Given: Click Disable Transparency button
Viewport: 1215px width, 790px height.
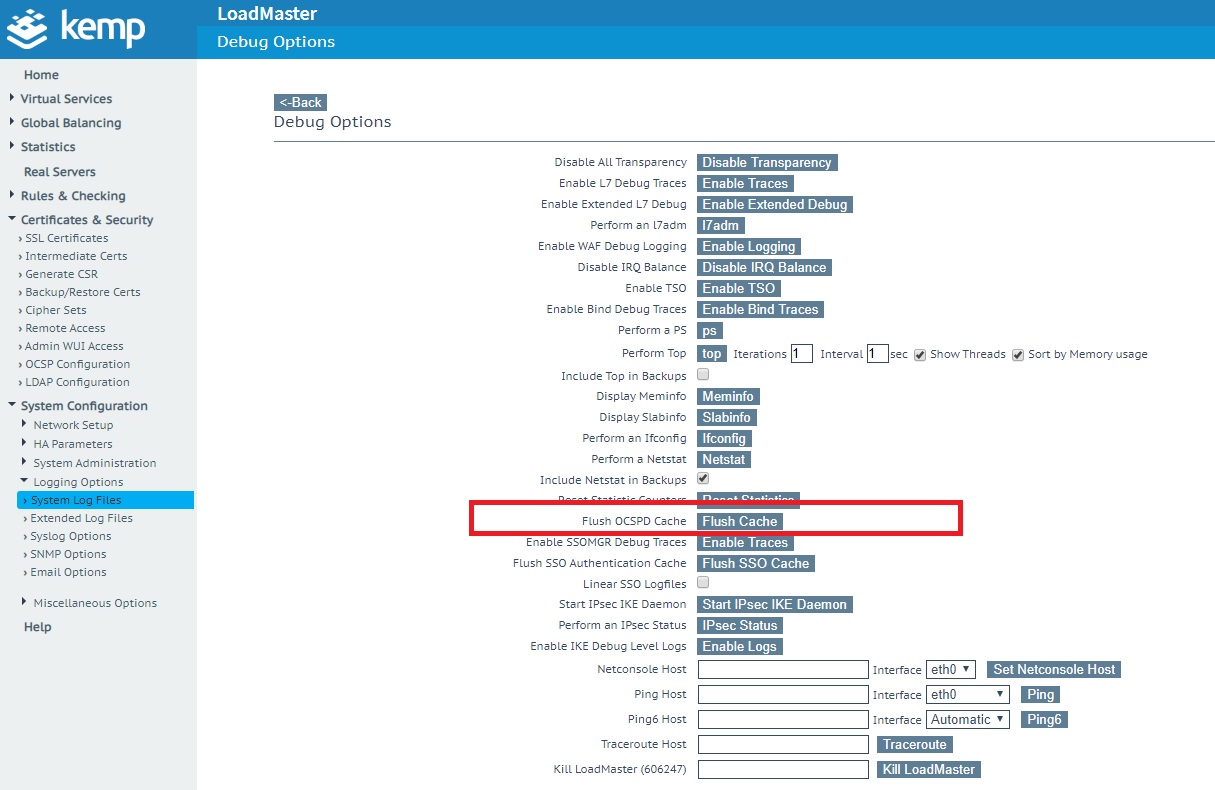Looking at the screenshot, I should [x=767, y=162].
